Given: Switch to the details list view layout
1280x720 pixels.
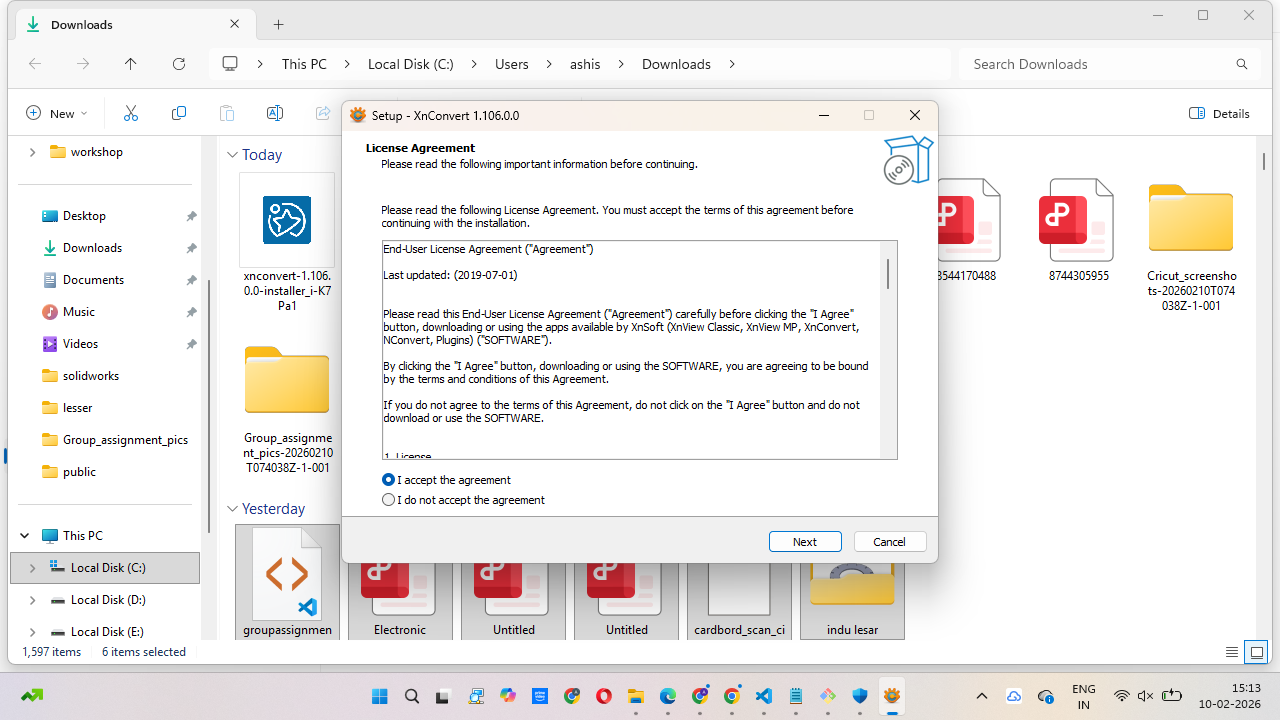Looking at the screenshot, I should [x=1232, y=652].
